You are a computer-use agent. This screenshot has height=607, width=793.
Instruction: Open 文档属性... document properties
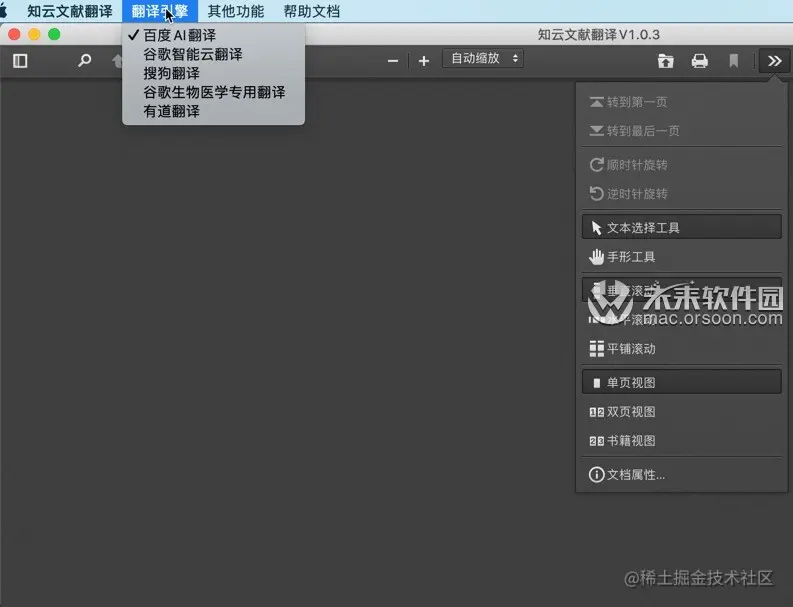coord(682,474)
